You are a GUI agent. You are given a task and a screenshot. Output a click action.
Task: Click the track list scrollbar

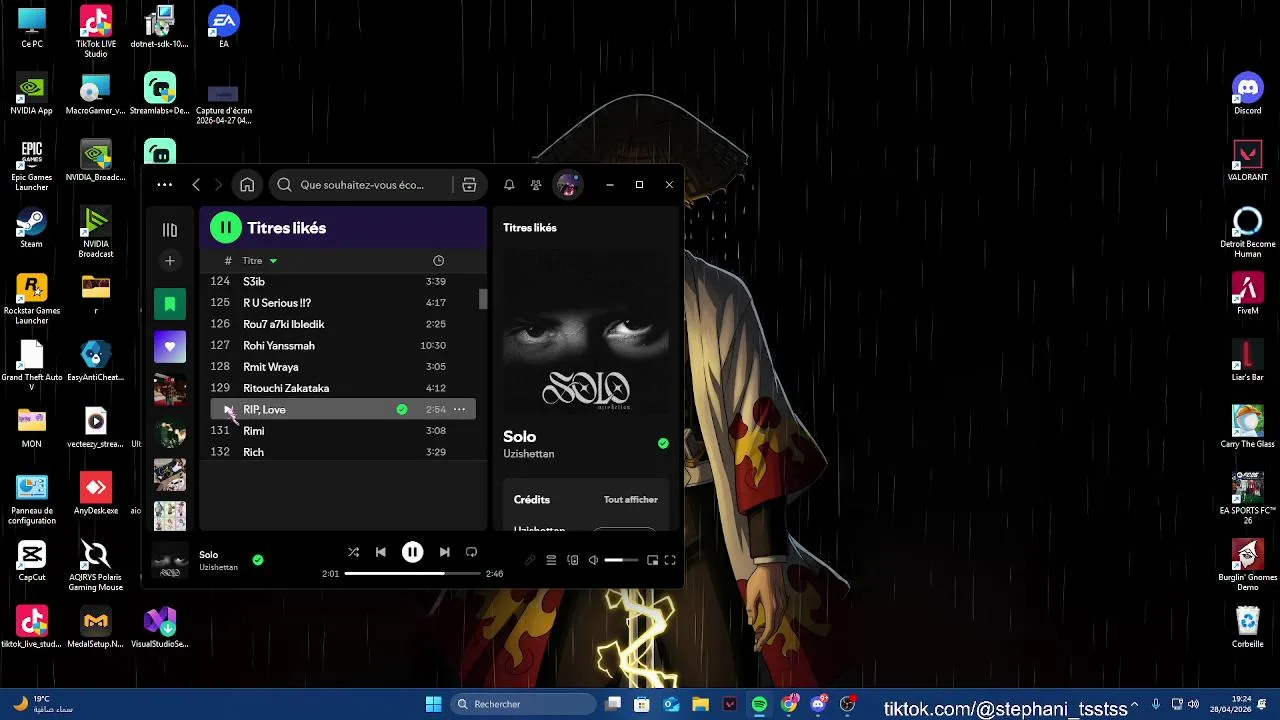483,298
